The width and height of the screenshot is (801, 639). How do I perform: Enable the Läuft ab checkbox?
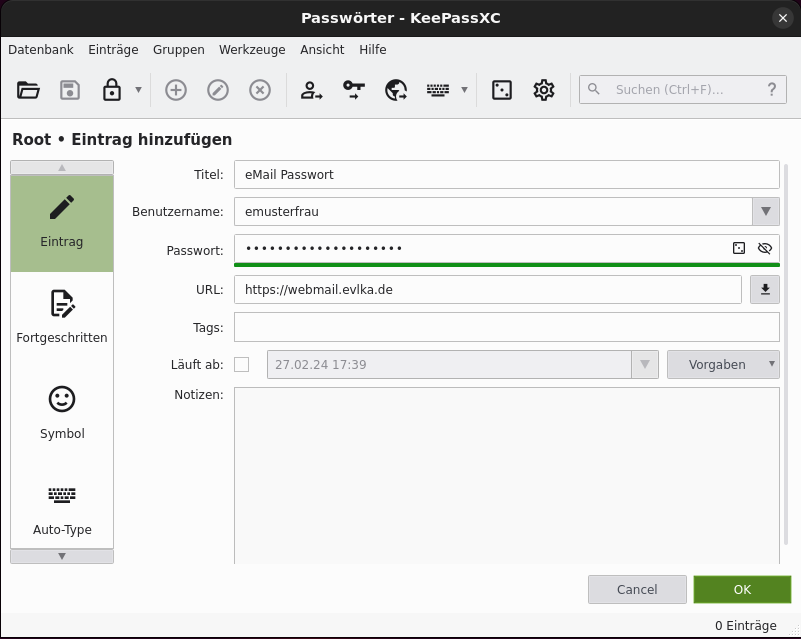pos(242,365)
